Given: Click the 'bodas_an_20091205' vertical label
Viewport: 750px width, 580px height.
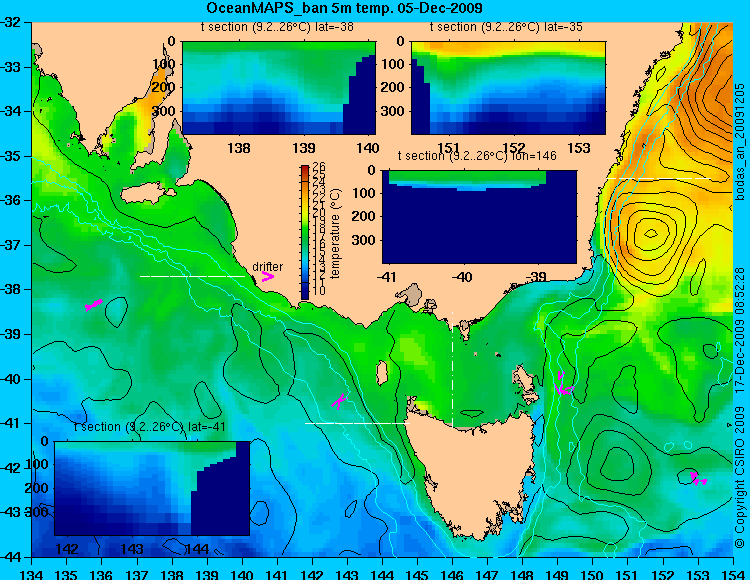Looking at the screenshot, I should (x=740, y=142).
